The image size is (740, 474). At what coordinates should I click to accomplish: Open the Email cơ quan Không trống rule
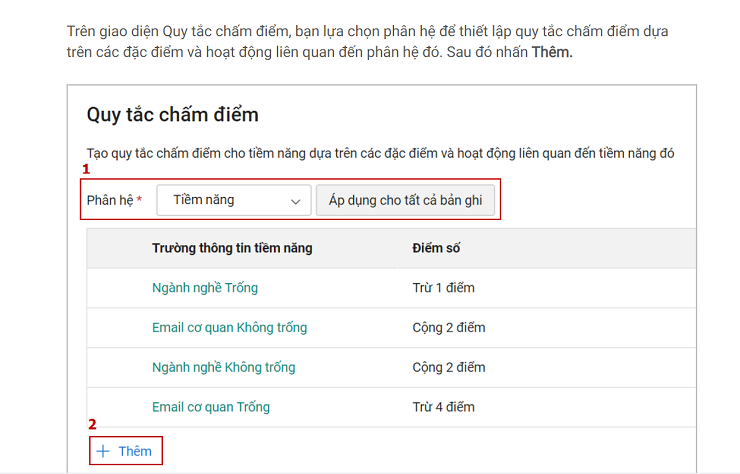coord(229,327)
